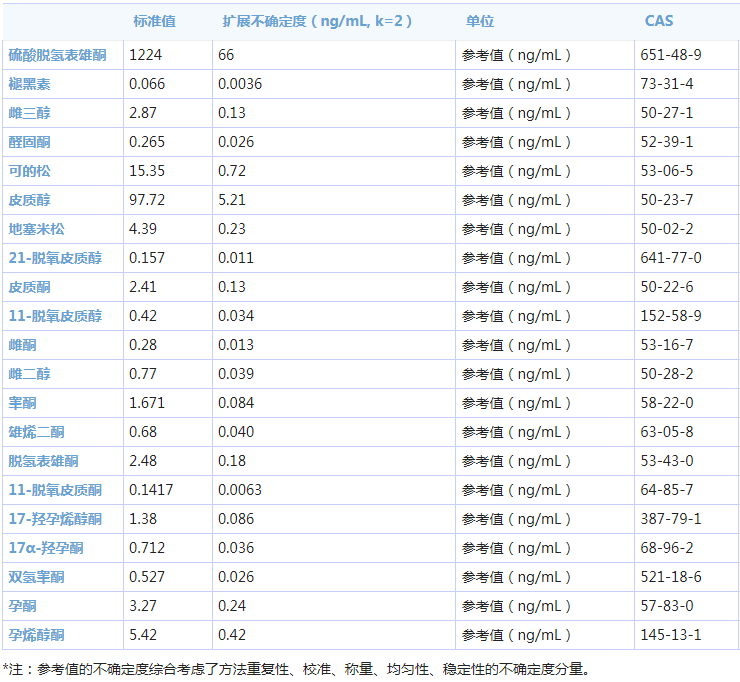Click the standard value 4.39

[x=143, y=229]
